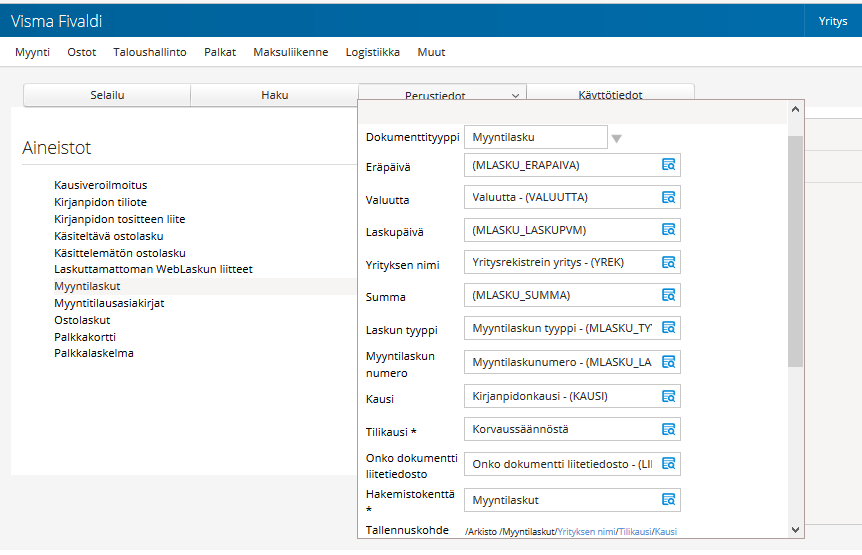Select Laskuttamattoman WebLaskun liitteet entry
Image resolution: width=862 pixels, height=555 pixels.
tap(153, 269)
